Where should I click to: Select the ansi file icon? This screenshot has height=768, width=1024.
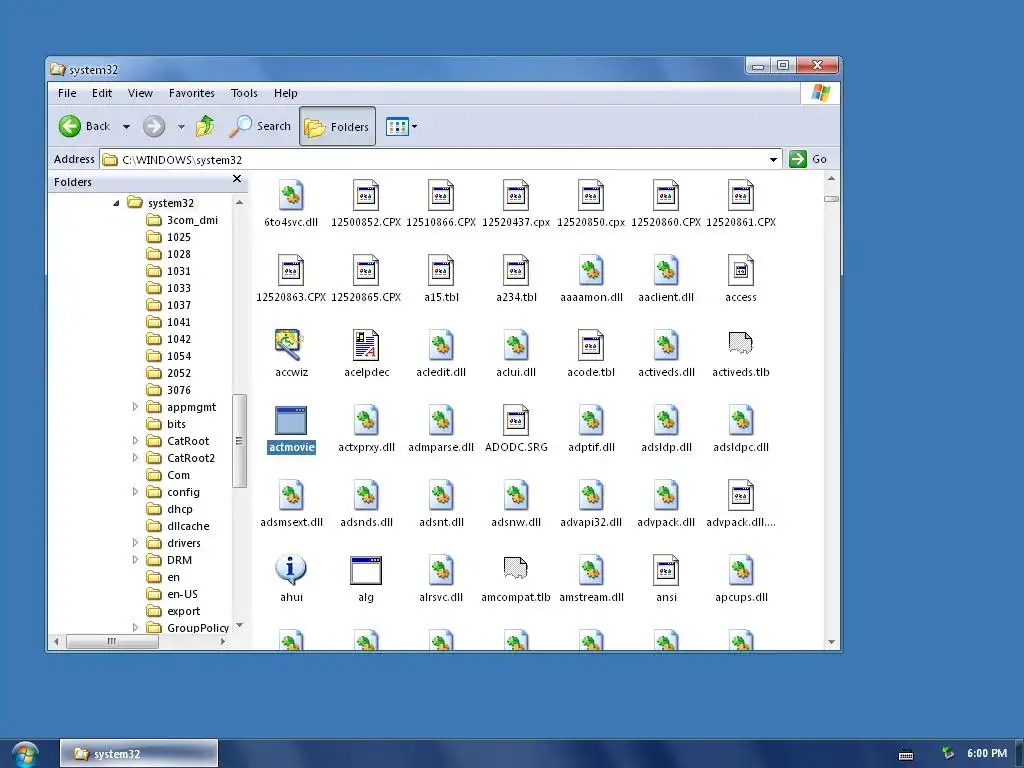[665, 570]
